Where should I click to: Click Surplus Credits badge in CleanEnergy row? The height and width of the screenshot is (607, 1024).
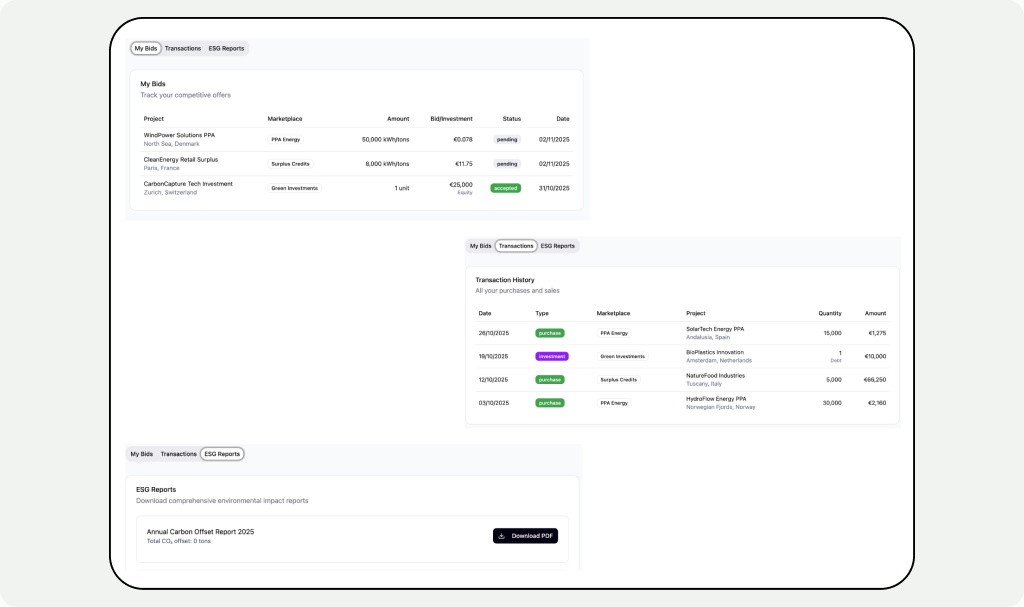tap(290, 164)
